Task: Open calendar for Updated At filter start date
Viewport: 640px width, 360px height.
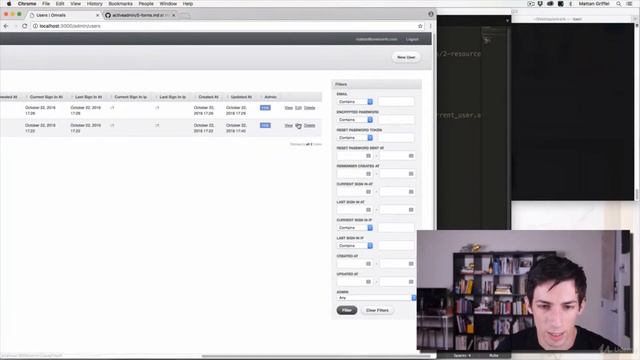Action: pos(368,282)
